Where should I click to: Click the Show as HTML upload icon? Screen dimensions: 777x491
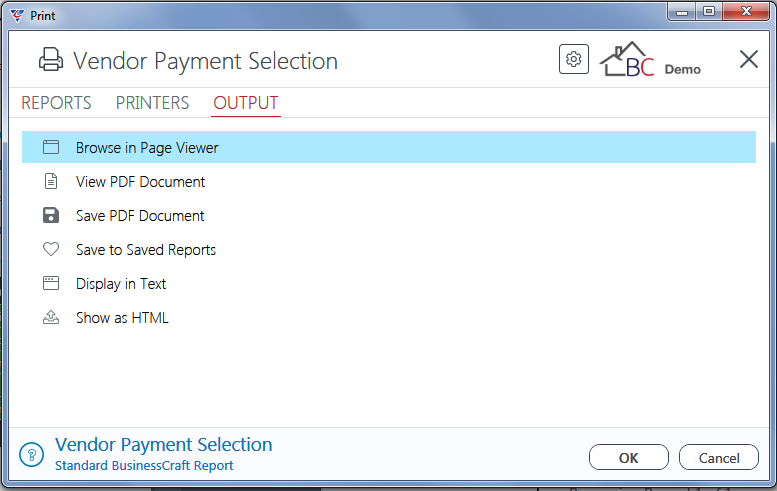[51, 318]
